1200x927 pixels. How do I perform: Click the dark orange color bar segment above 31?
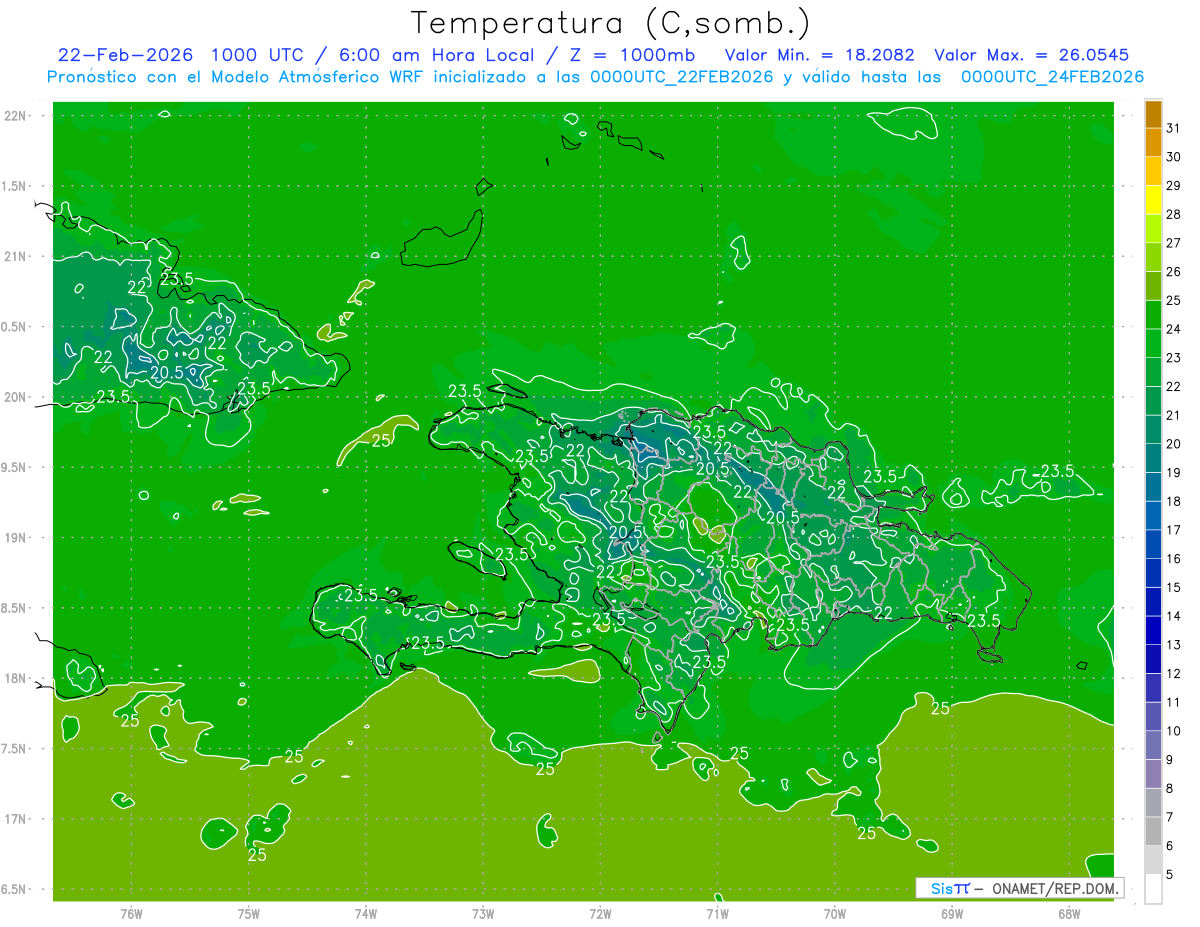point(1153,114)
